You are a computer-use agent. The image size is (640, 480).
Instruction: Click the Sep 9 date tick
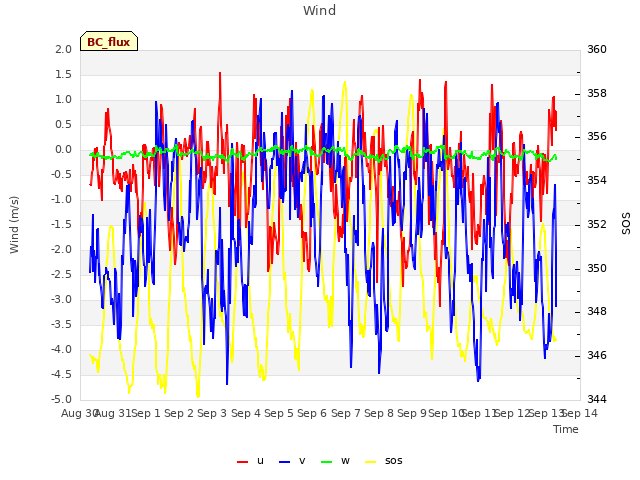412,413
